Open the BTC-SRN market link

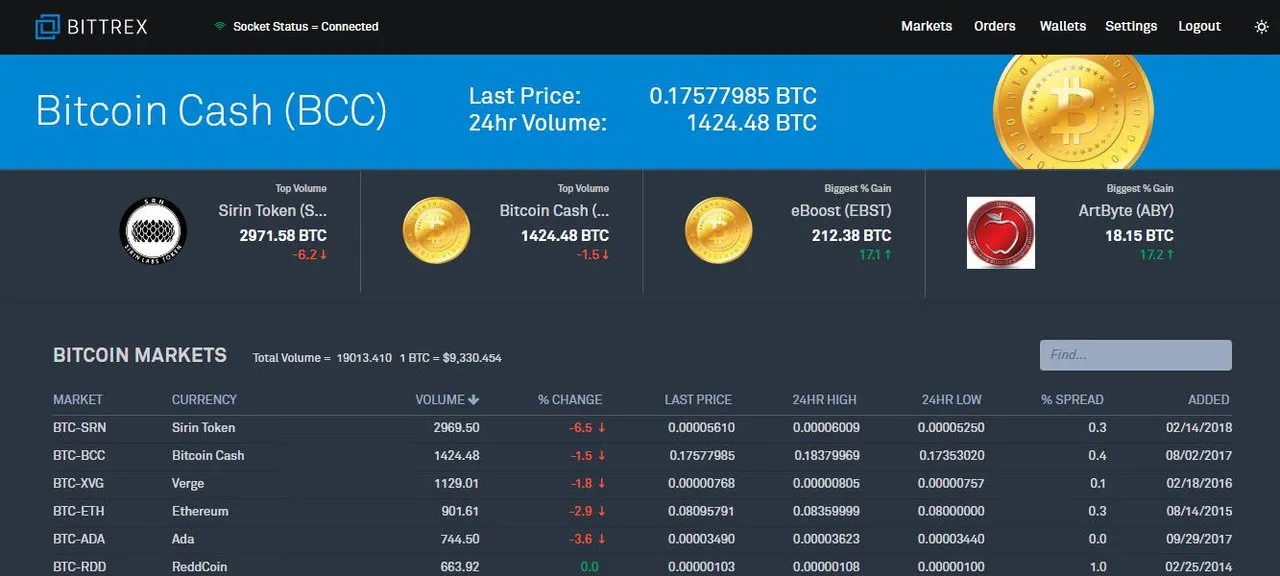79,427
